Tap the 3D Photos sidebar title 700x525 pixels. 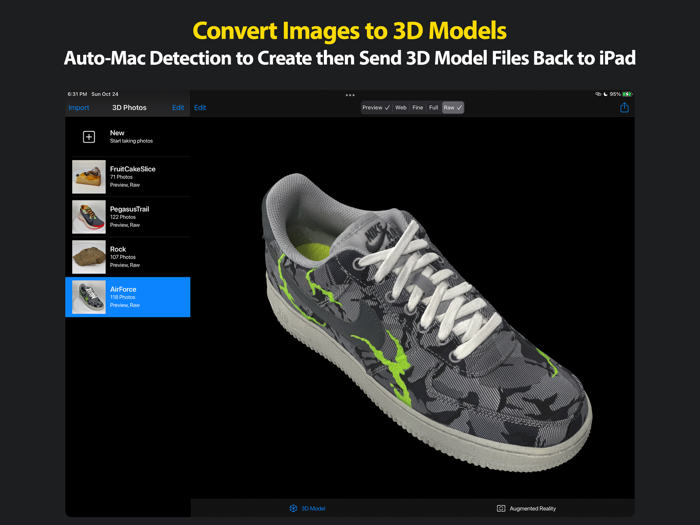point(129,108)
